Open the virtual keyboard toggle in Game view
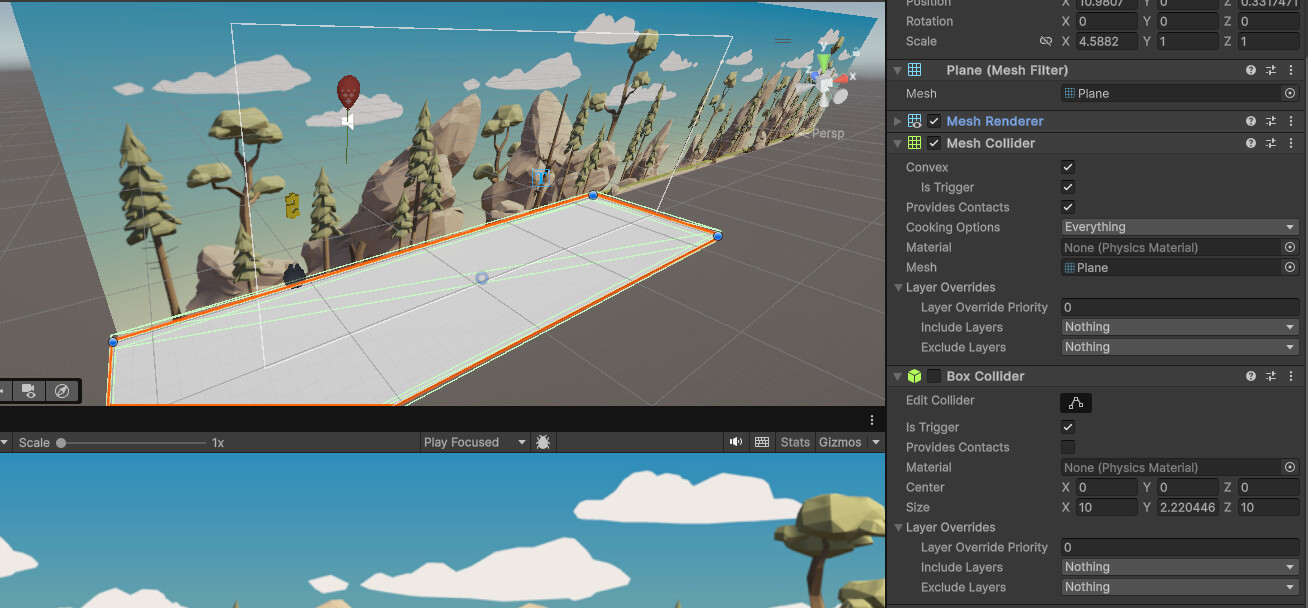This screenshot has width=1308, height=608. coord(762,442)
